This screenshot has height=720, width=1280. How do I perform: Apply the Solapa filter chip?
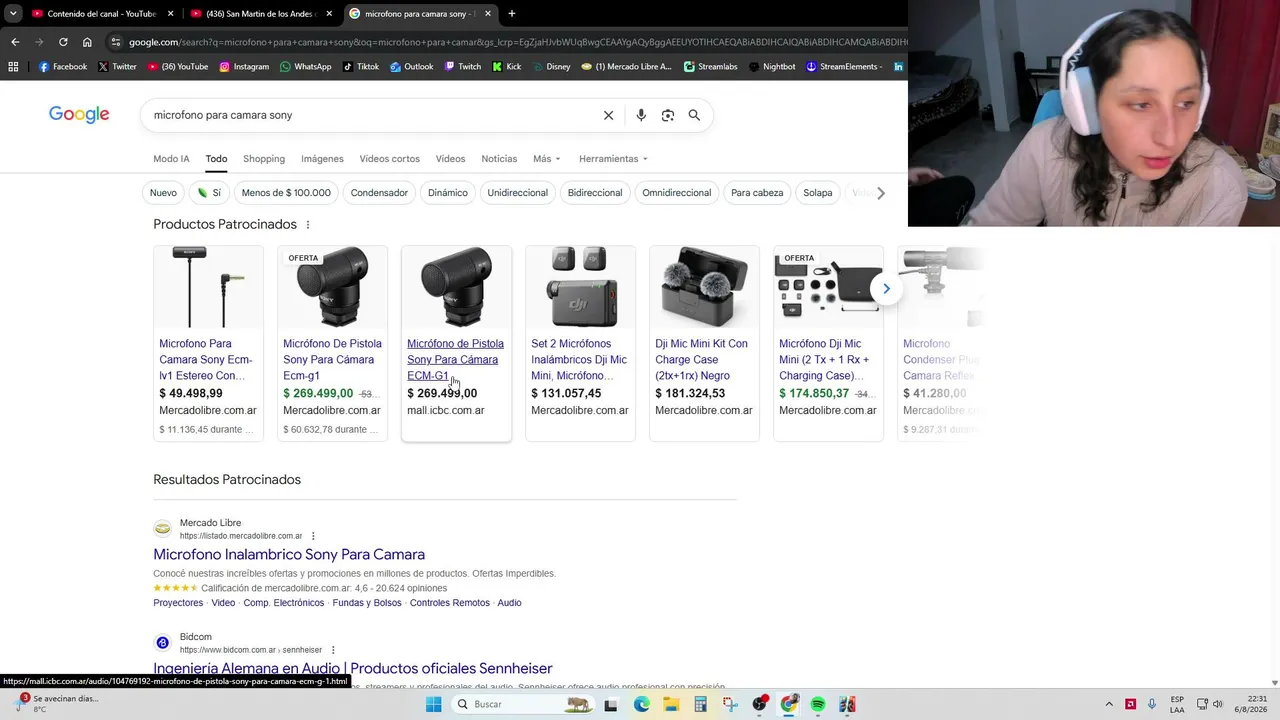818,193
